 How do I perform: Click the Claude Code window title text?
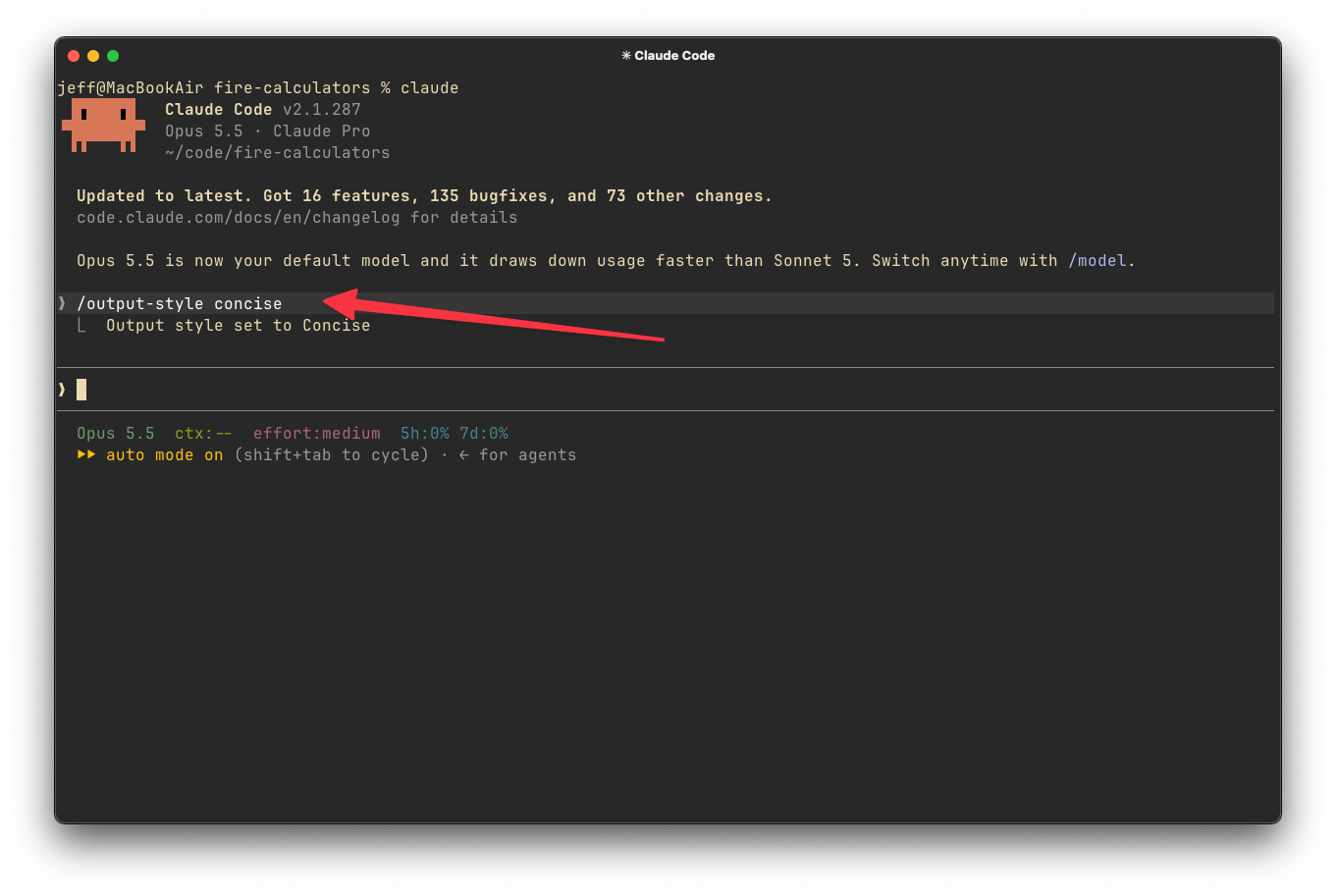[674, 56]
